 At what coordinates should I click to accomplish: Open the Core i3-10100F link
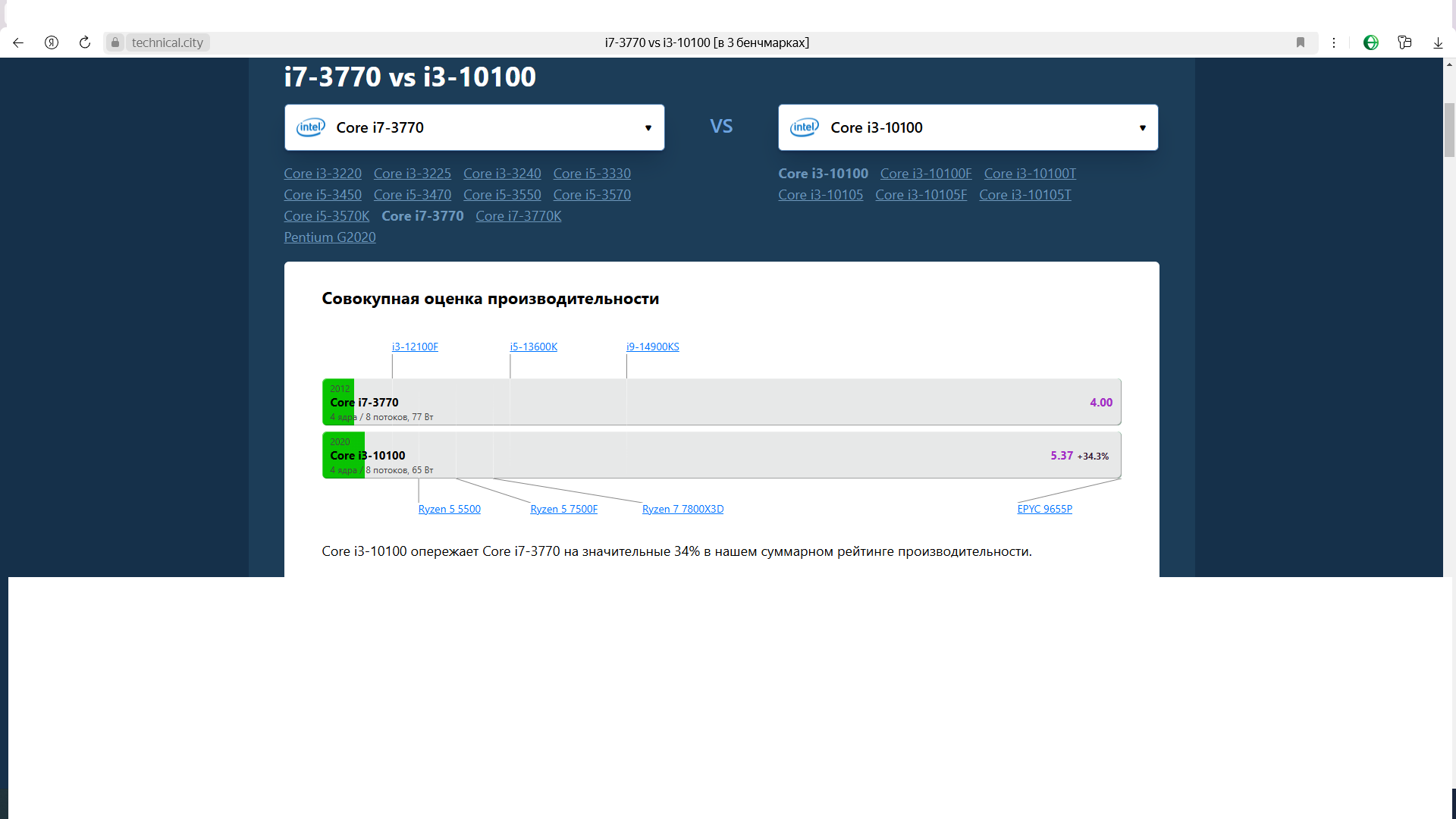tap(926, 174)
